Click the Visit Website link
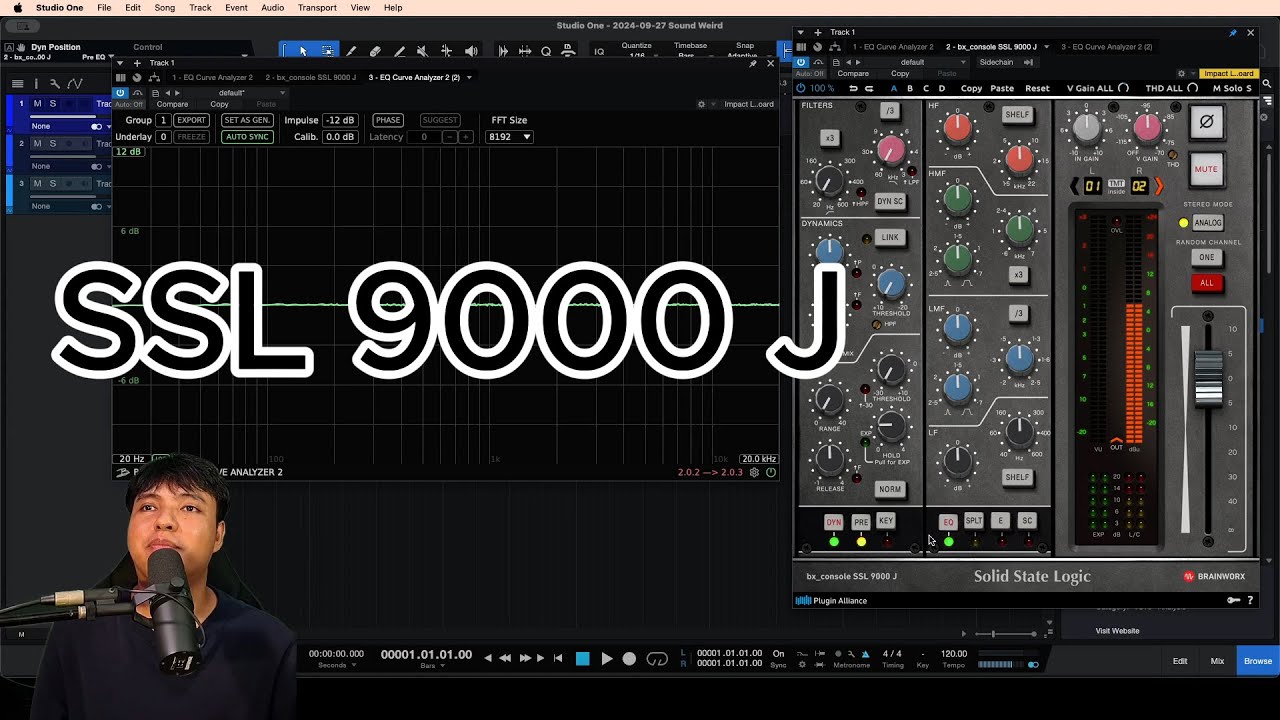Image resolution: width=1280 pixels, height=720 pixels. click(x=1117, y=631)
